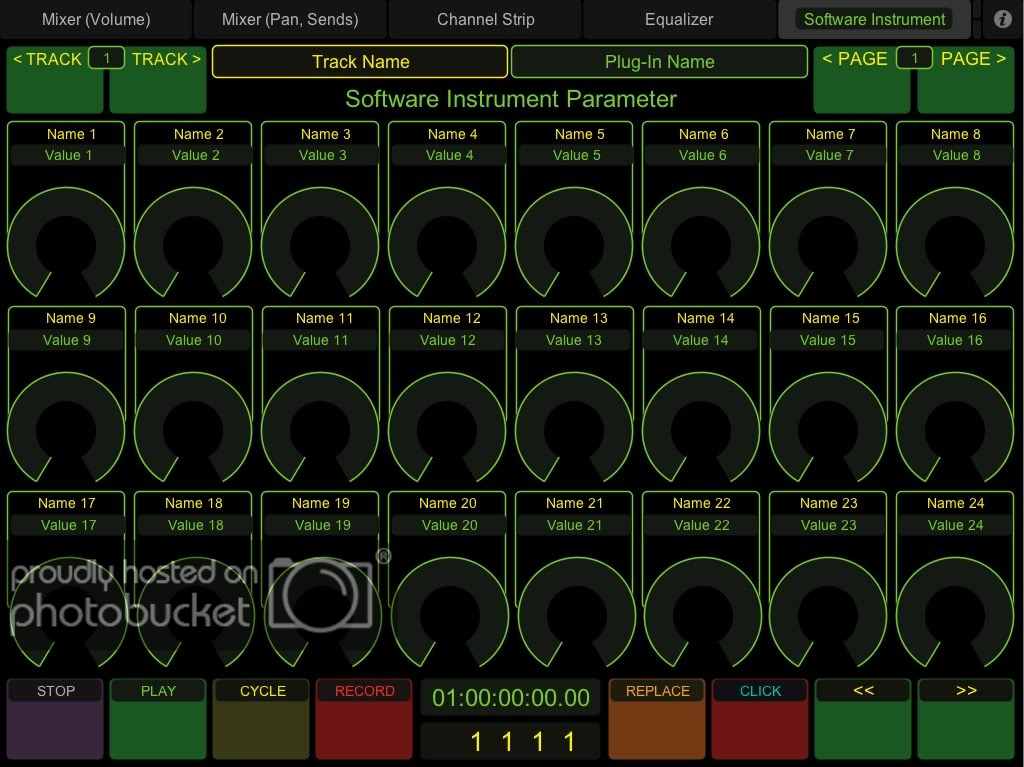Advance to the next track
This screenshot has height=767, width=1024.
[158, 79]
